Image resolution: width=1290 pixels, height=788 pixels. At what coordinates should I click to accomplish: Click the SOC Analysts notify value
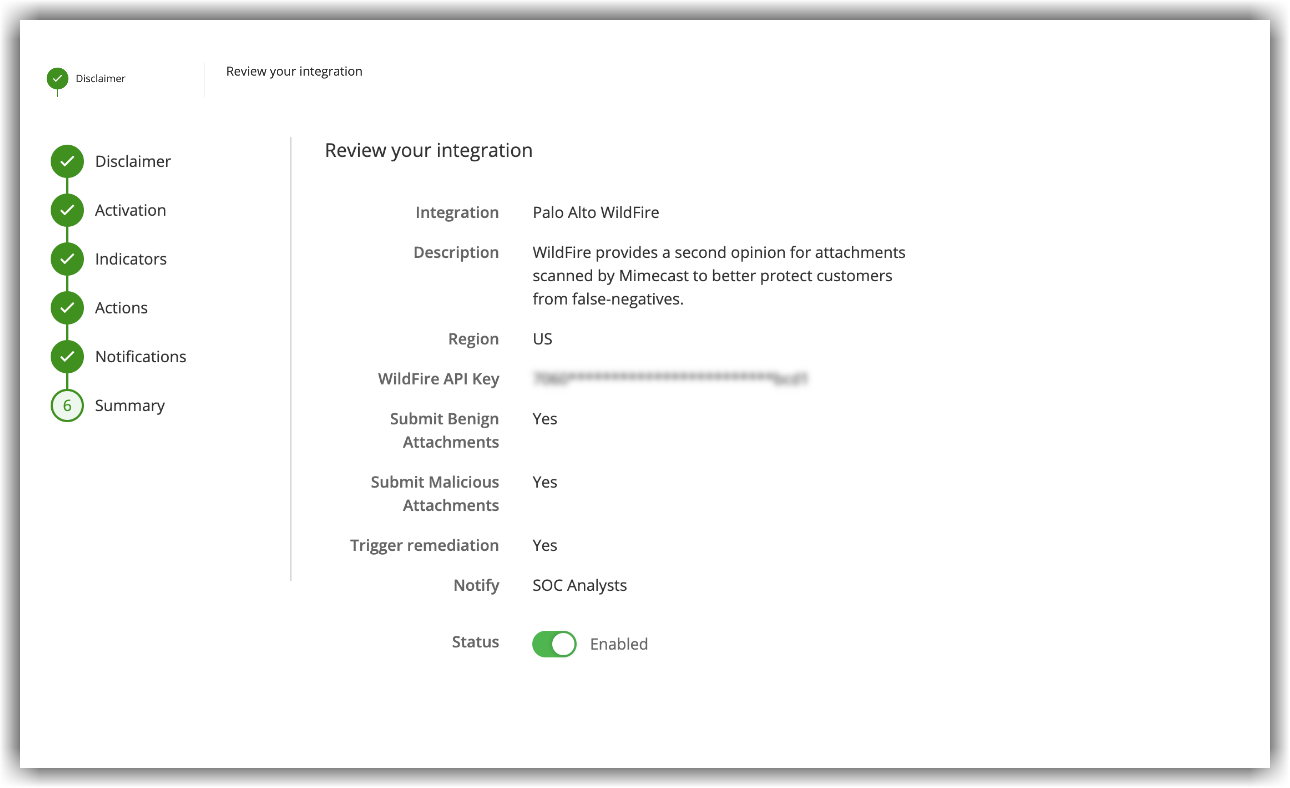tap(579, 585)
